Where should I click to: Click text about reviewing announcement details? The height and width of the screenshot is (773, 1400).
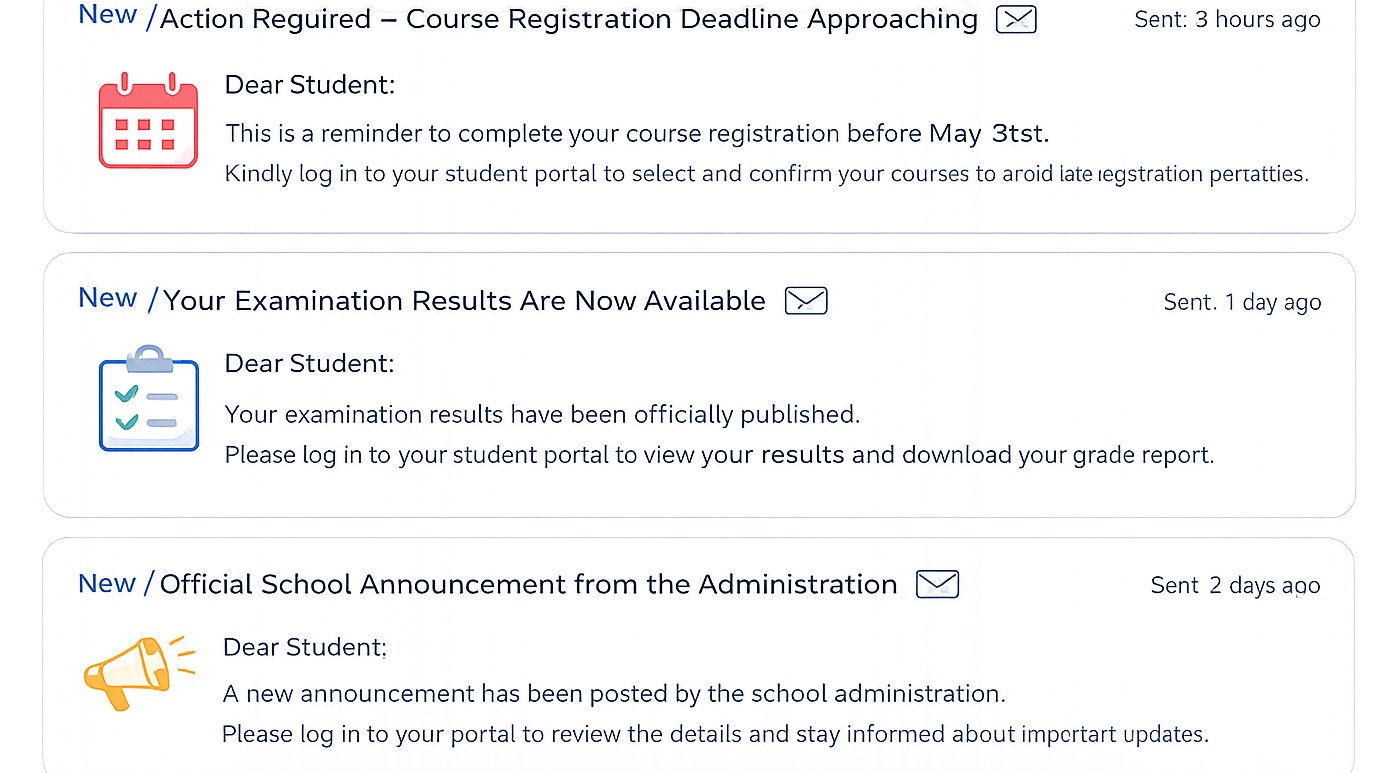tap(714, 734)
